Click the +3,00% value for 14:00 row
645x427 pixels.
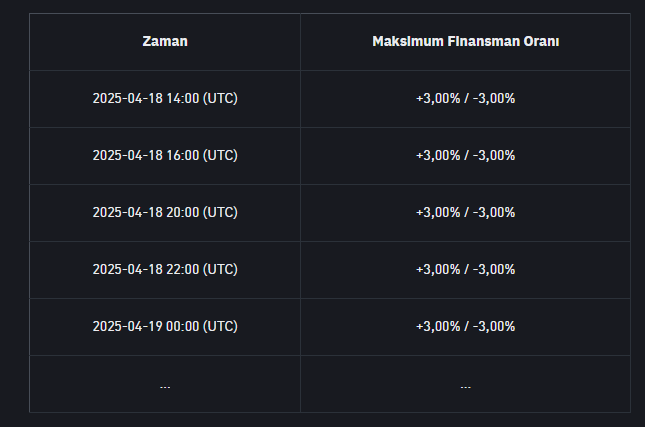click(438, 99)
